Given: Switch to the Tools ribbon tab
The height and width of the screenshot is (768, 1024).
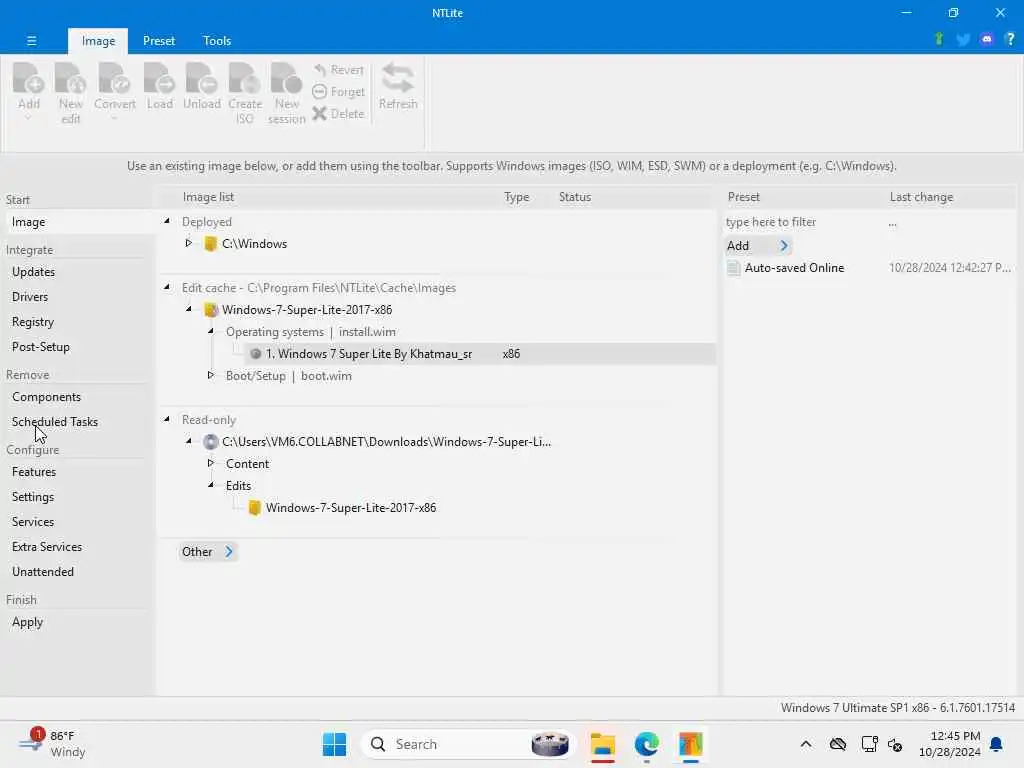Looking at the screenshot, I should (x=217, y=40).
